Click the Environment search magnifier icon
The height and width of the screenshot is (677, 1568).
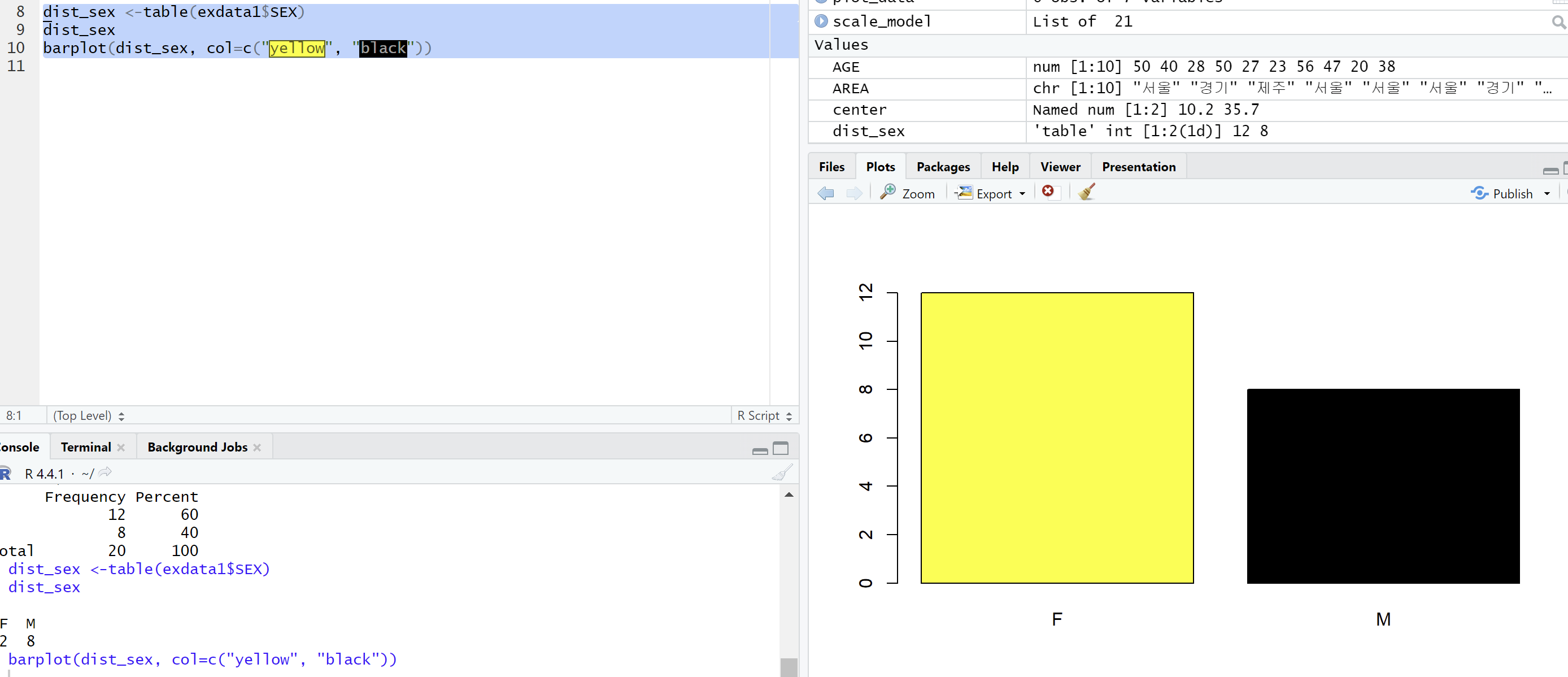click(1558, 23)
